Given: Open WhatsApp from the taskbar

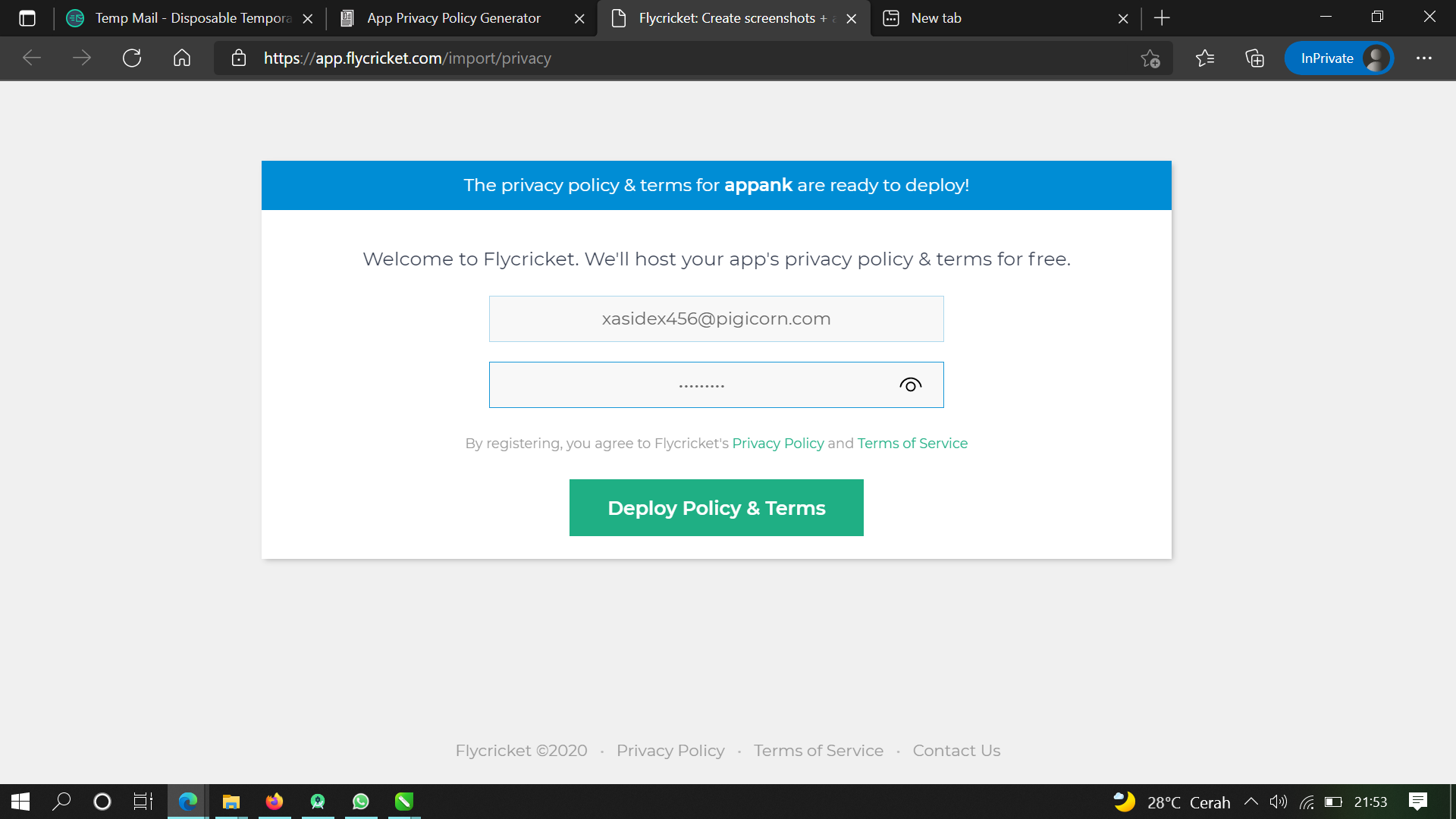Looking at the screenshot, I should click(361, 802).
